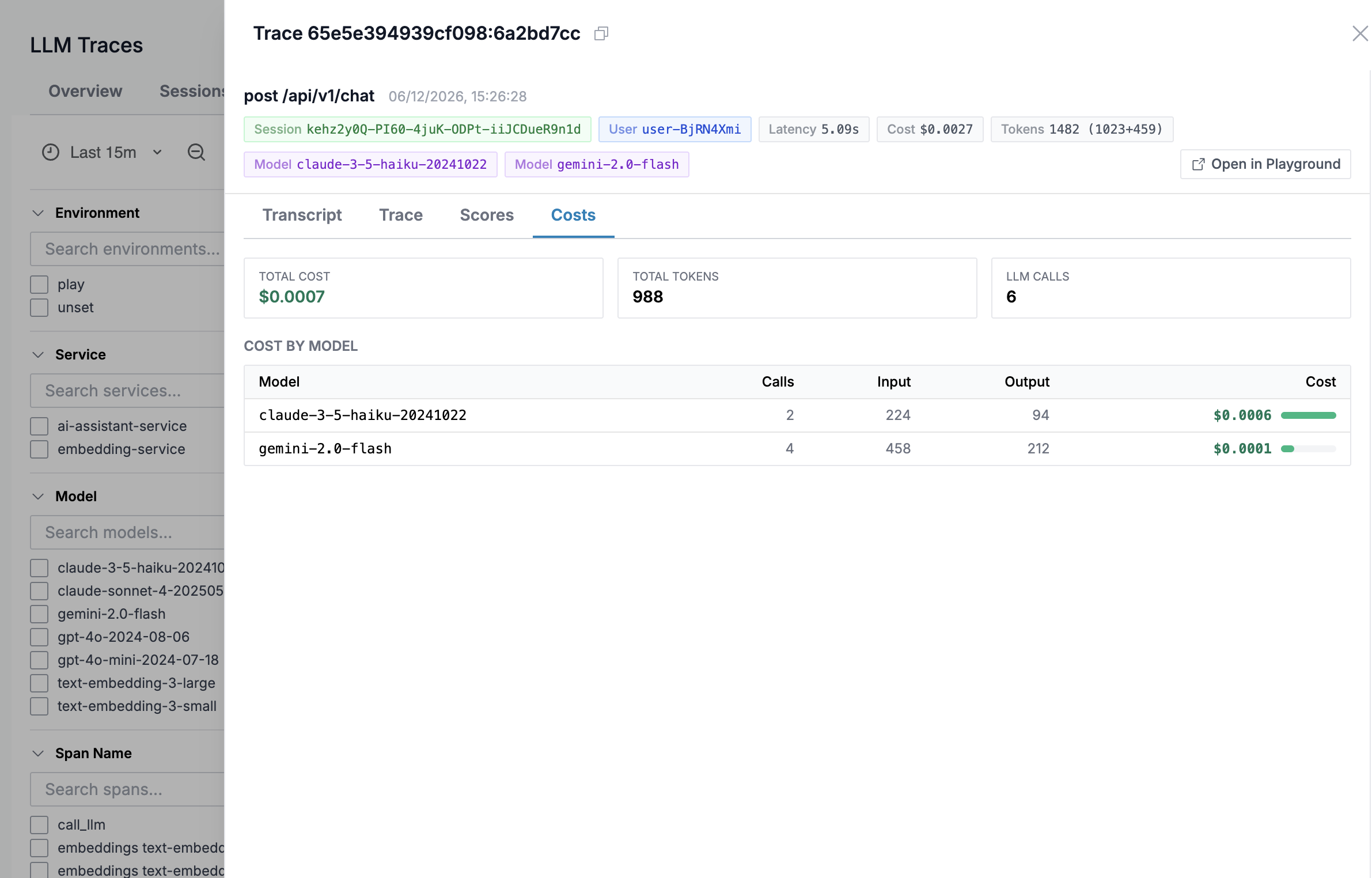Click the LLM Calls 6 value

point(1011,297)
